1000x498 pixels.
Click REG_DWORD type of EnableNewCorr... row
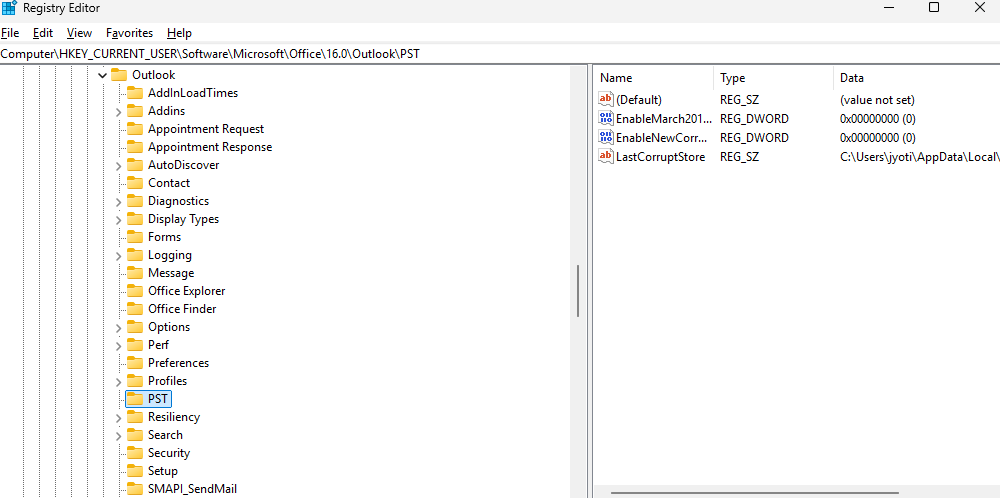754,138
